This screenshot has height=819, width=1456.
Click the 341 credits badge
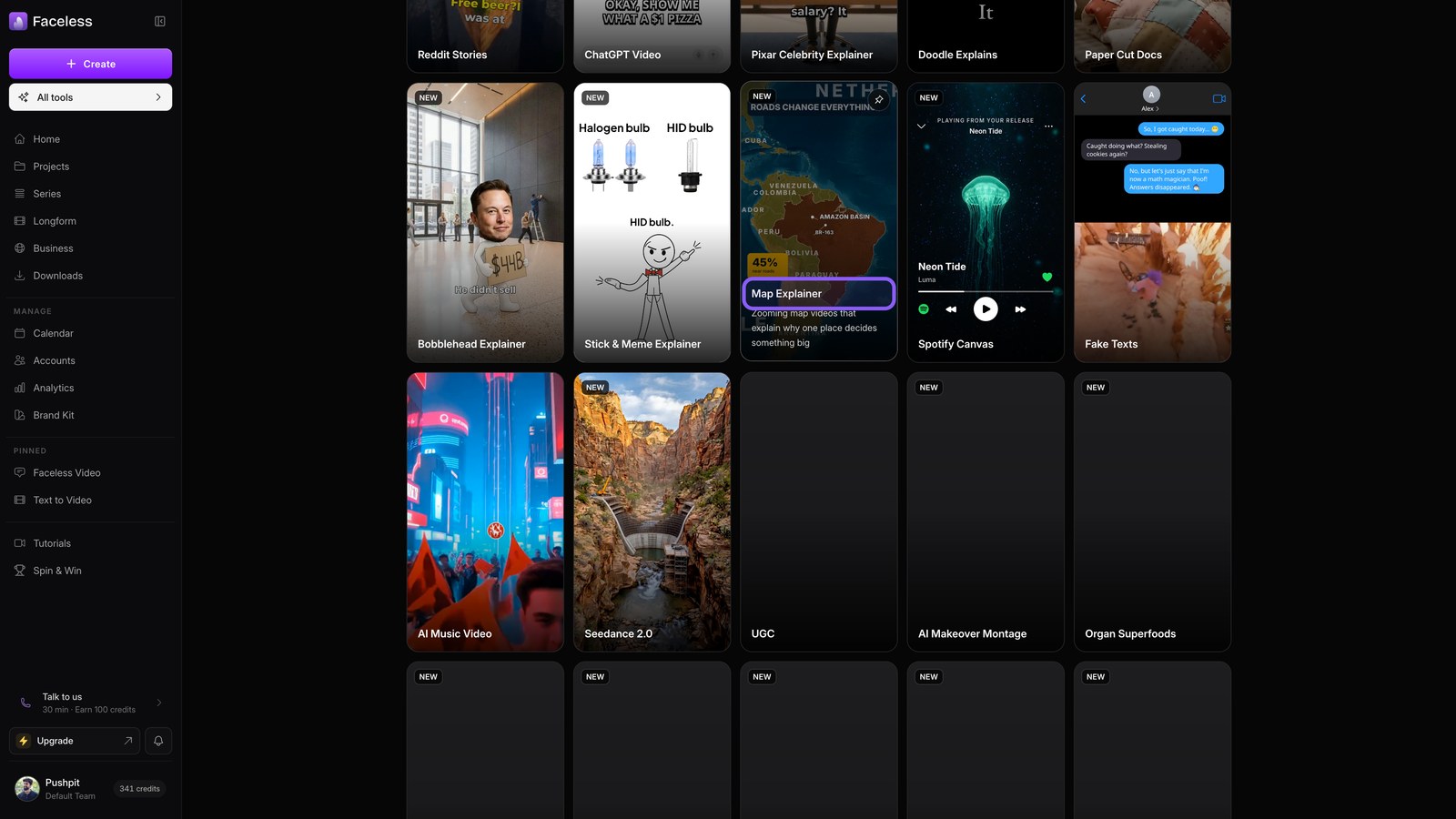pyautogui.click(x=139, y=789)
